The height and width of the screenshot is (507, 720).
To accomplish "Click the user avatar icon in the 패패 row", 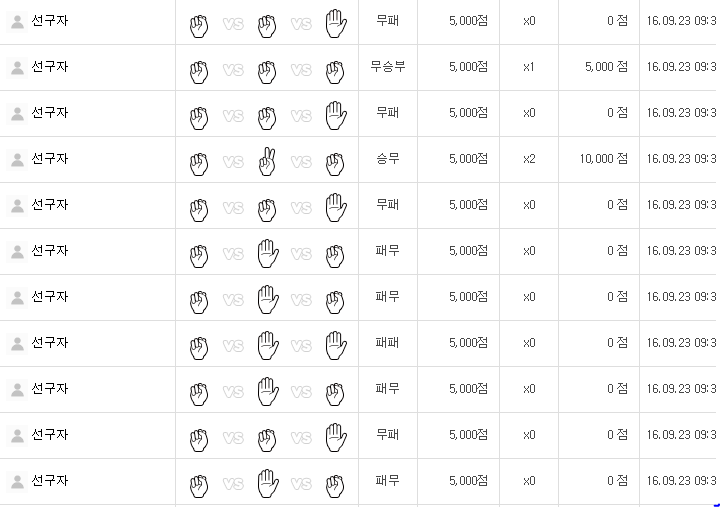I will [17, 344].
